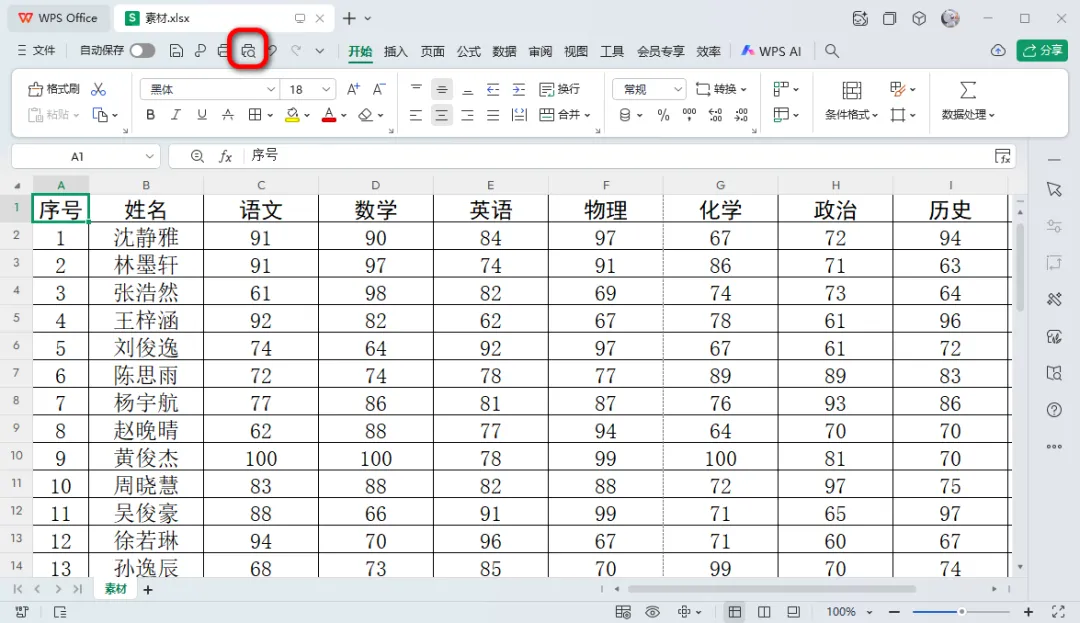Add a new sheet with plus button

[x=147, y=589]
